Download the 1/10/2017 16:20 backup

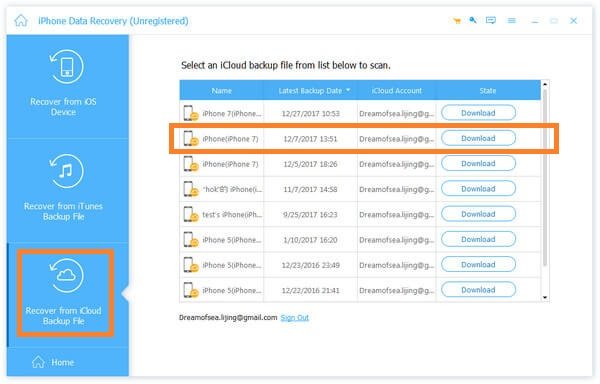click(x=478, y=239)
